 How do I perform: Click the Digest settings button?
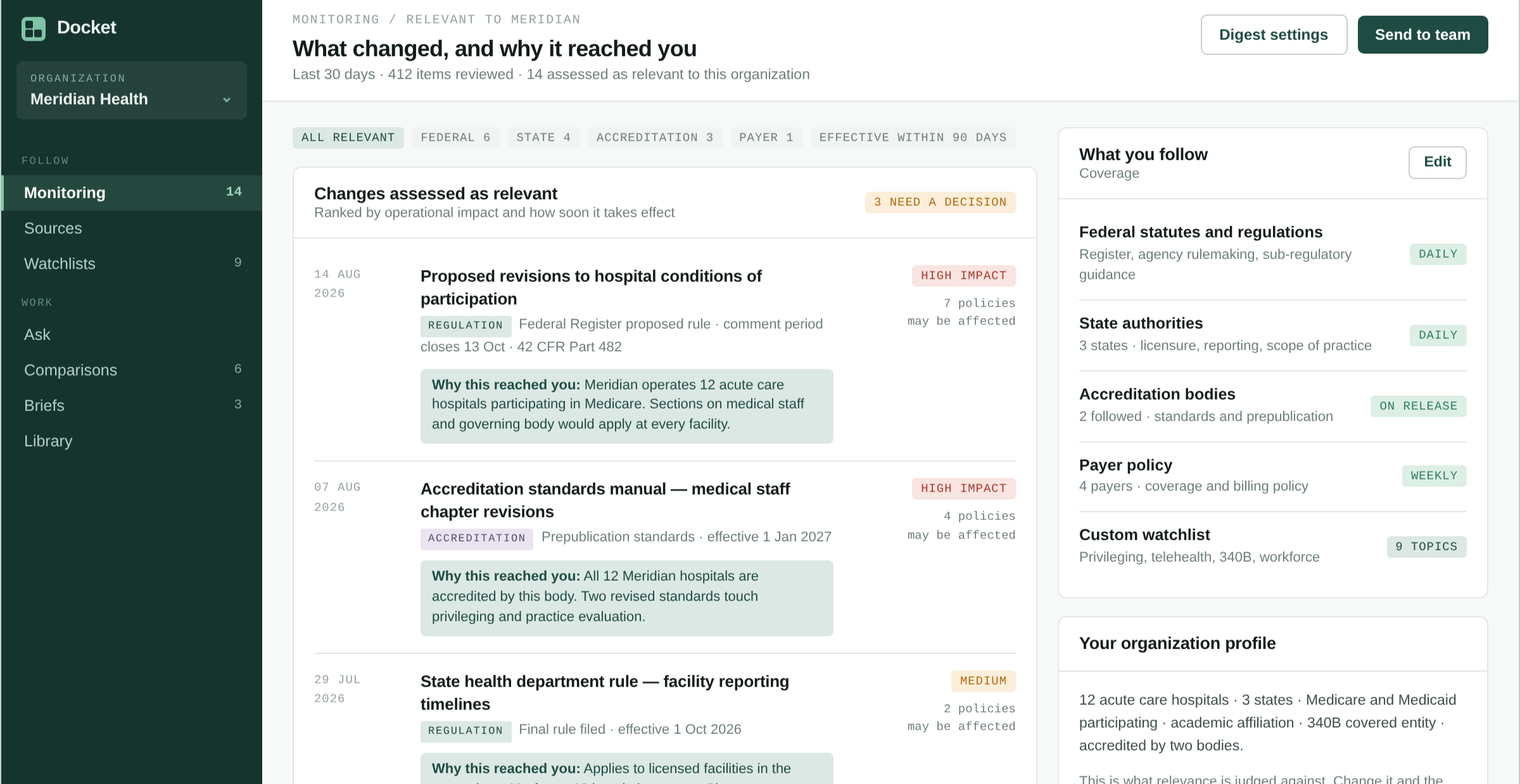coord(1274,35)
